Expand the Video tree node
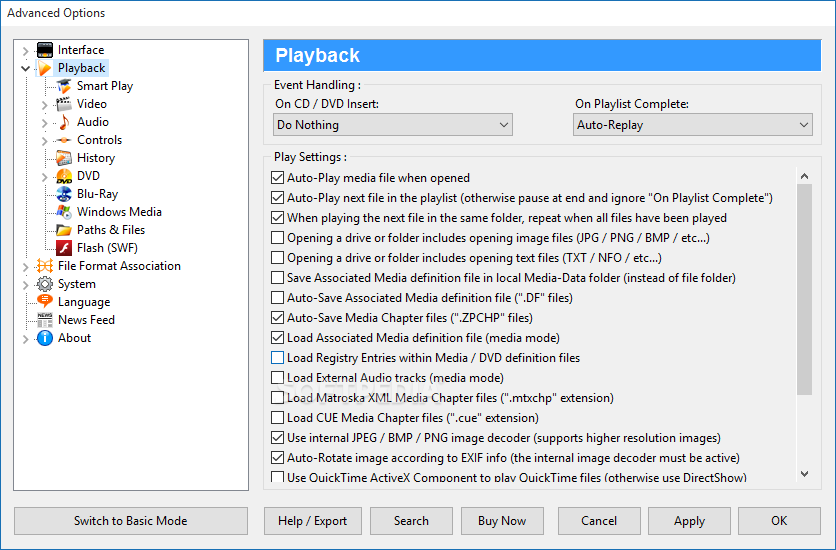 click(45, 105)
